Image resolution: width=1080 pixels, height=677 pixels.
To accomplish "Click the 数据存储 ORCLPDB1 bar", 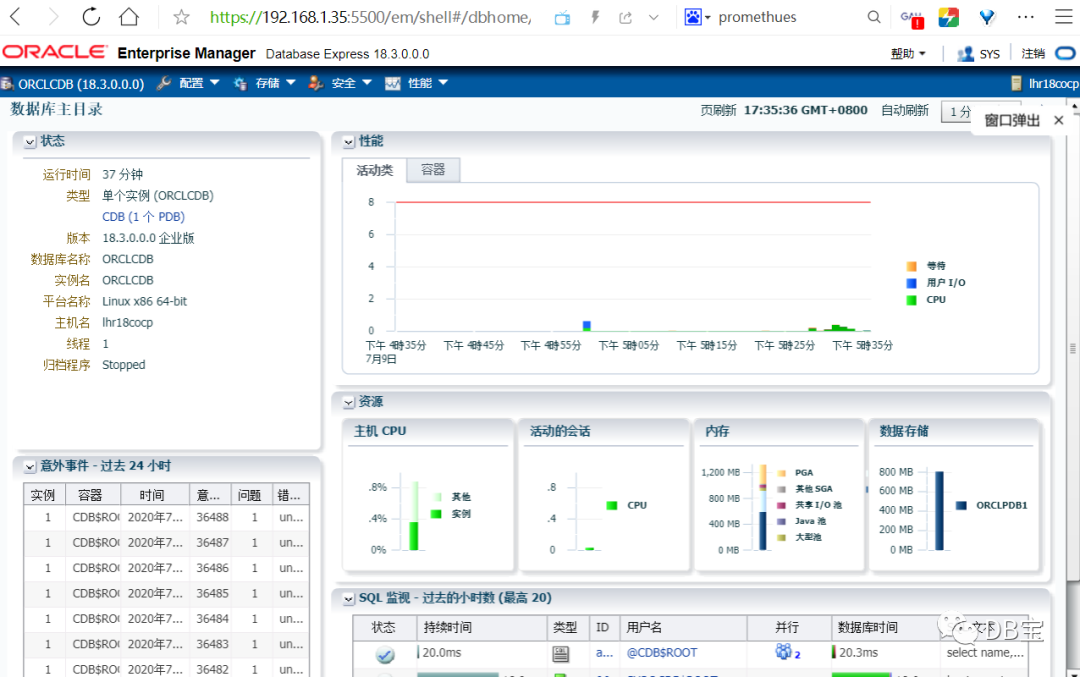I will pyautogui.click(x=939, y=510).
